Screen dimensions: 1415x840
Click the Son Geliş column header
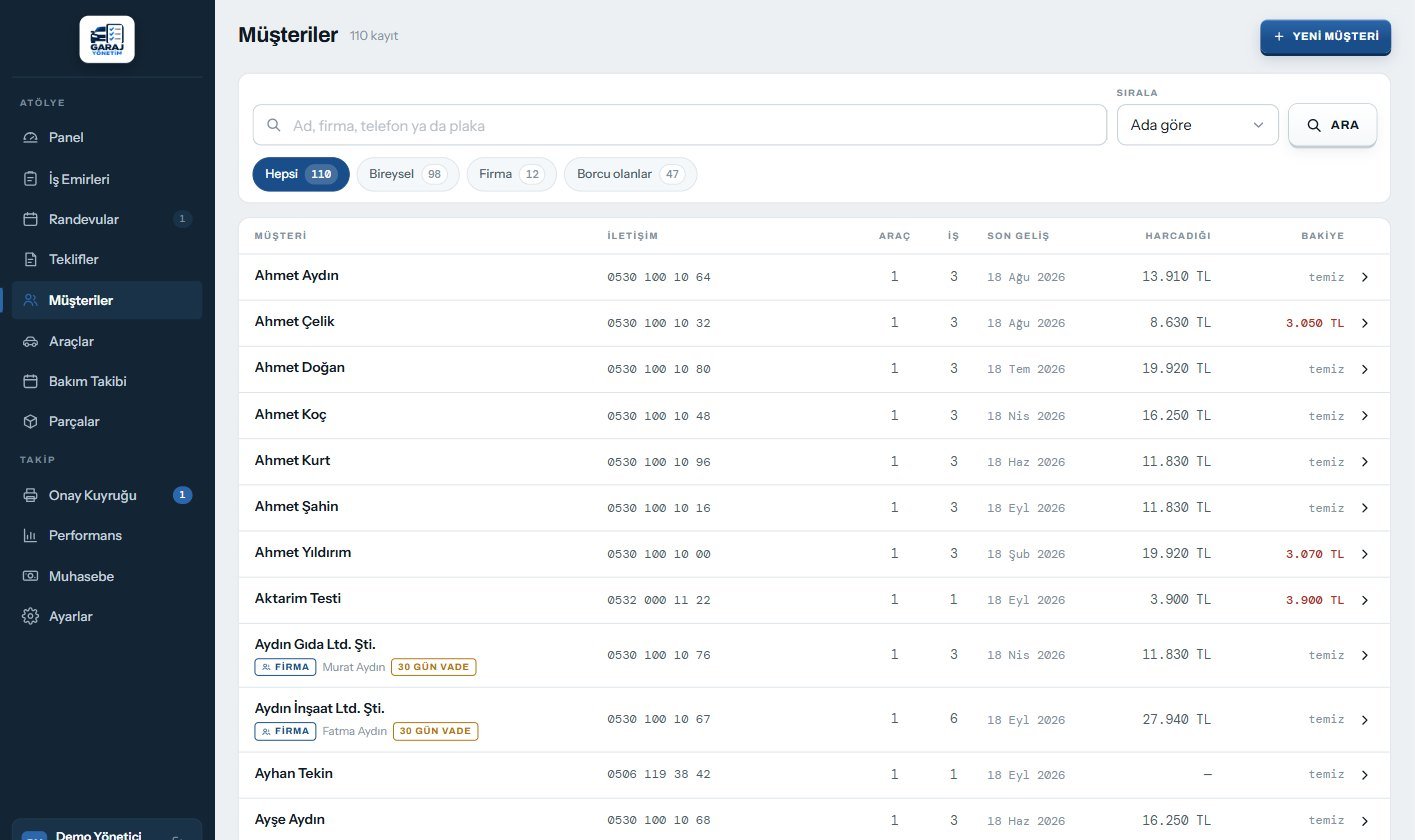pos(1018,236)
